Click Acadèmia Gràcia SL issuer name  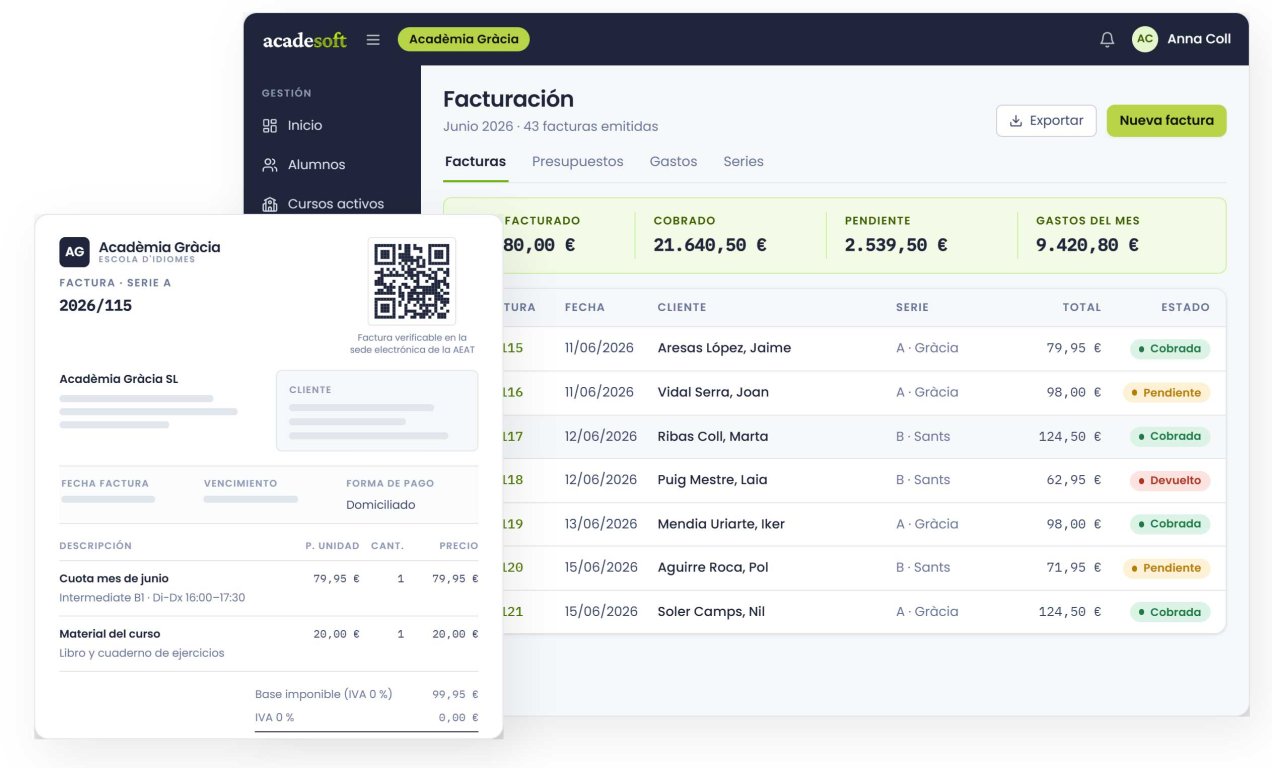pos(119,379)
